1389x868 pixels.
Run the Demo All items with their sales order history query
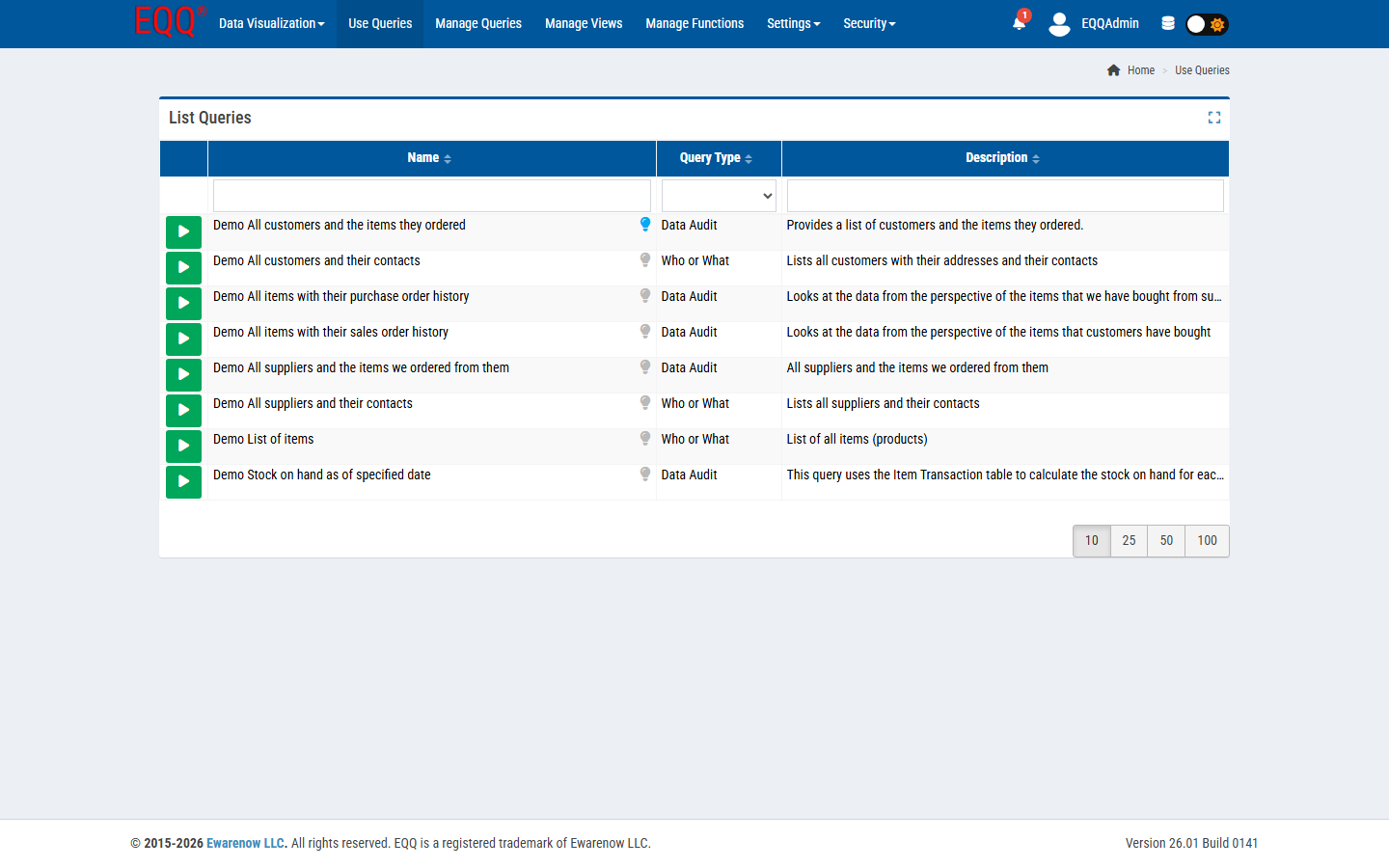click(183, 339)
